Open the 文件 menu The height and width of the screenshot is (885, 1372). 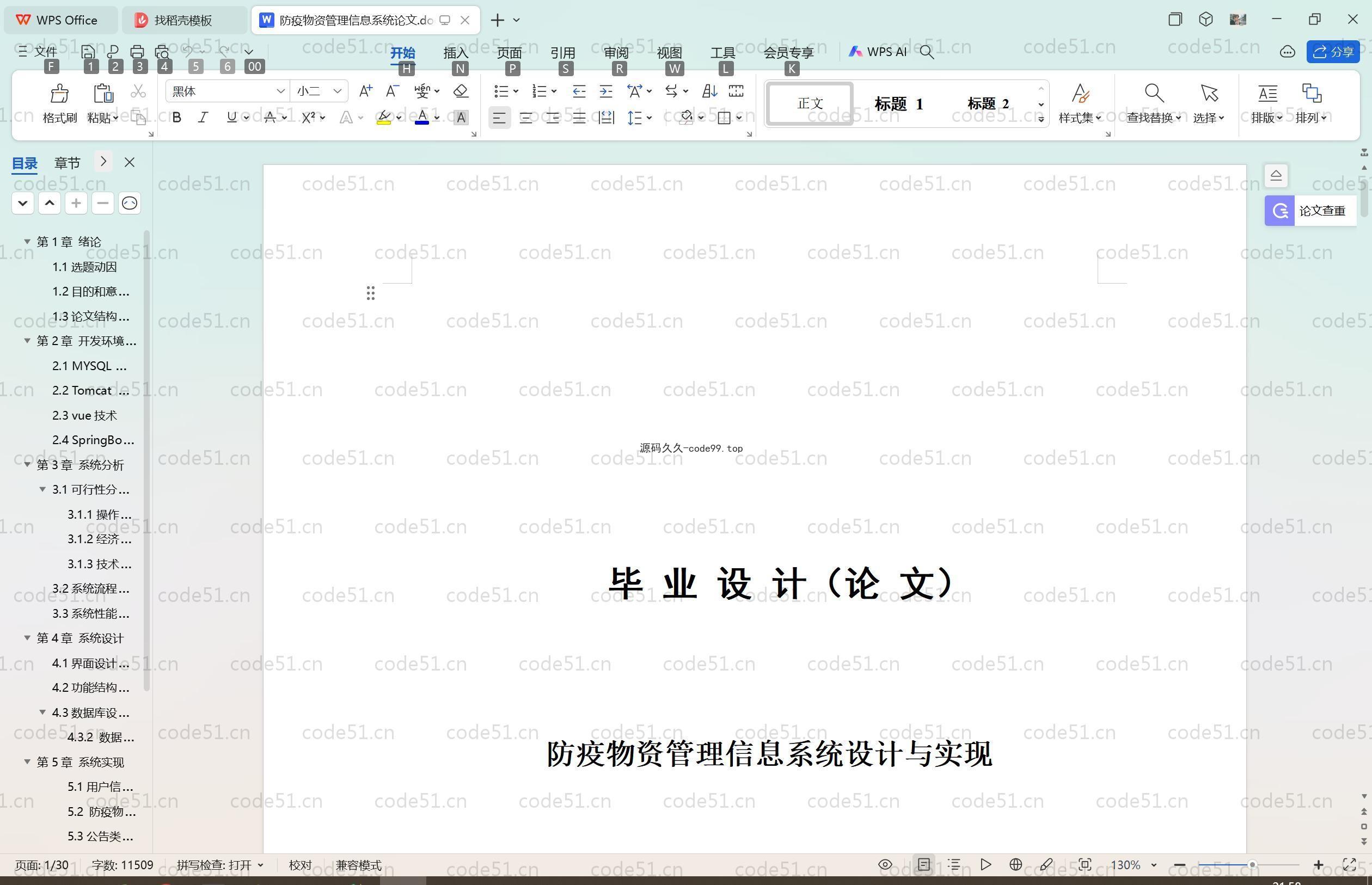38,52
